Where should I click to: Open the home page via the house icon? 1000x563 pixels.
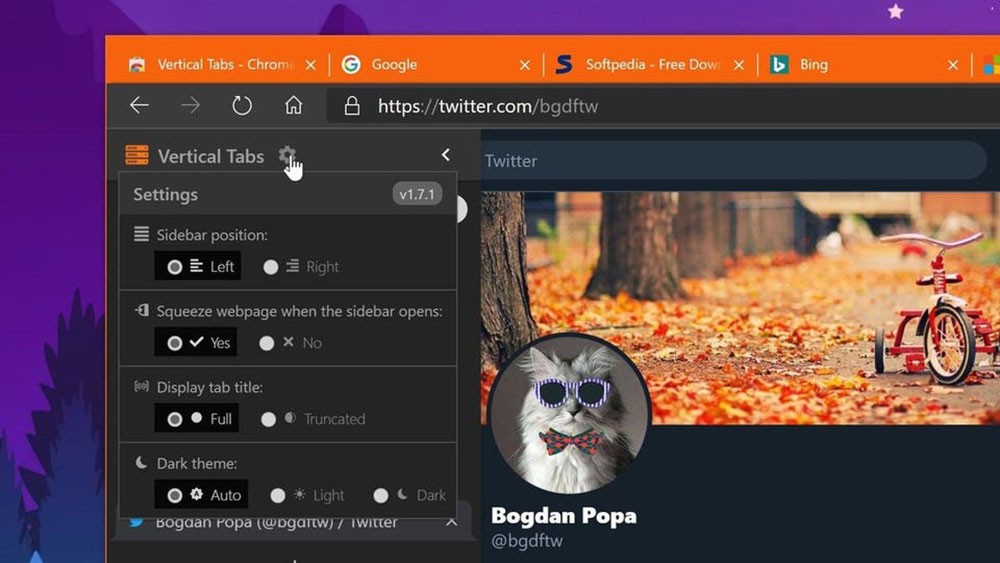tap(293, 105)
